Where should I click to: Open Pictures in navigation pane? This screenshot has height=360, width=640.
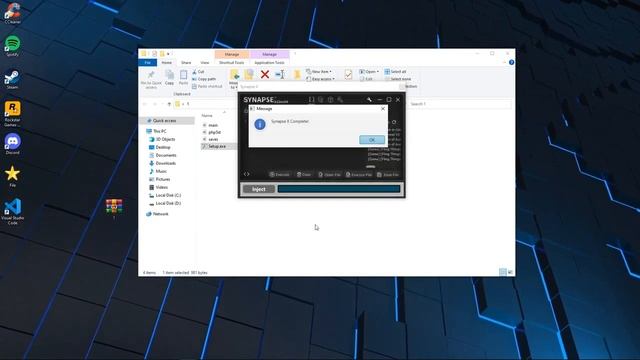(x=159, y=179)
